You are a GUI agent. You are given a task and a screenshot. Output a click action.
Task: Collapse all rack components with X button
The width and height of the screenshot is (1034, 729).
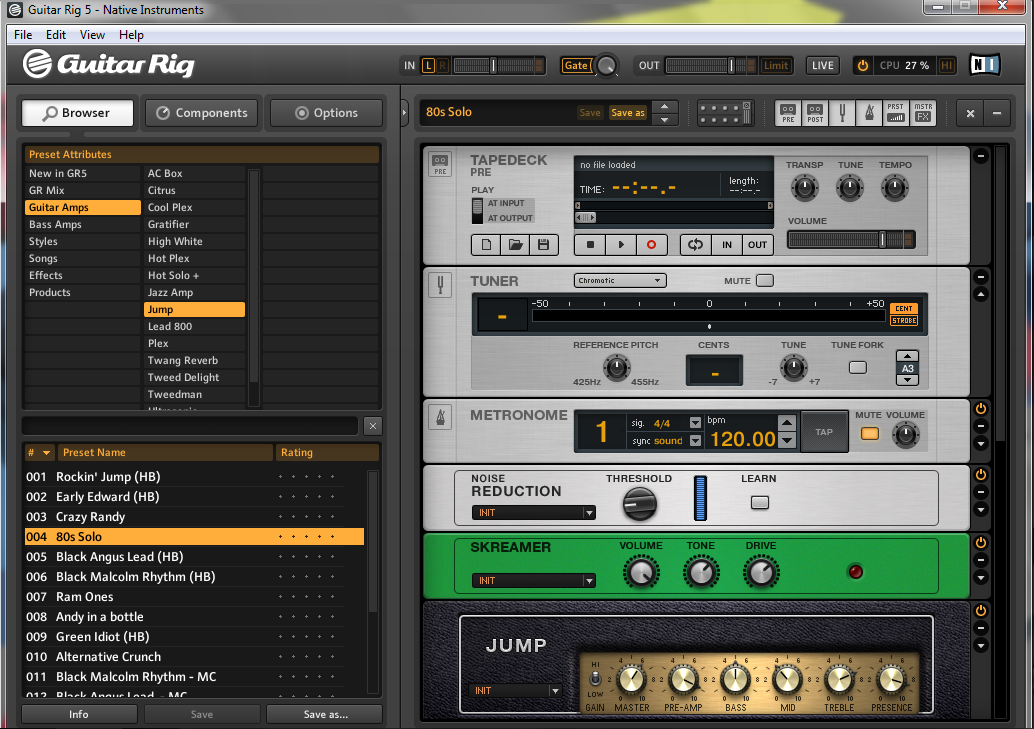(970, 113)
